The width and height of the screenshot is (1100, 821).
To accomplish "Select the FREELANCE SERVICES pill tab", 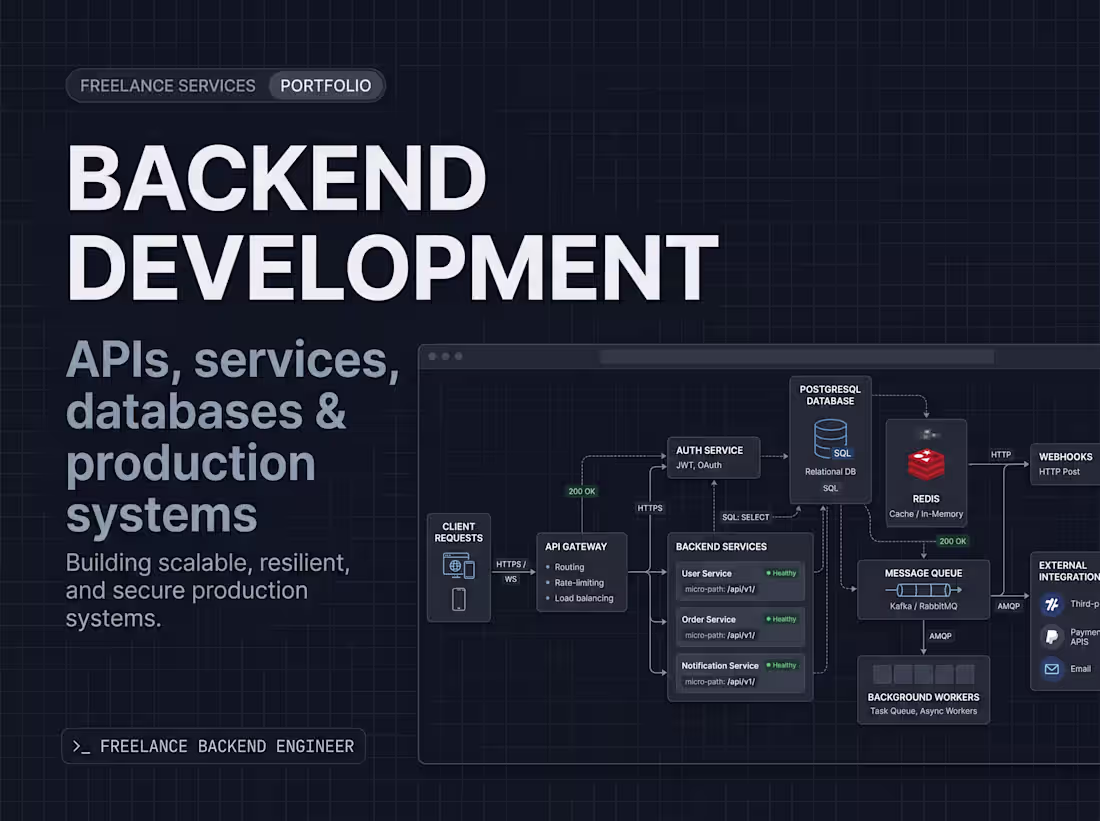I will tap(168, 86).
